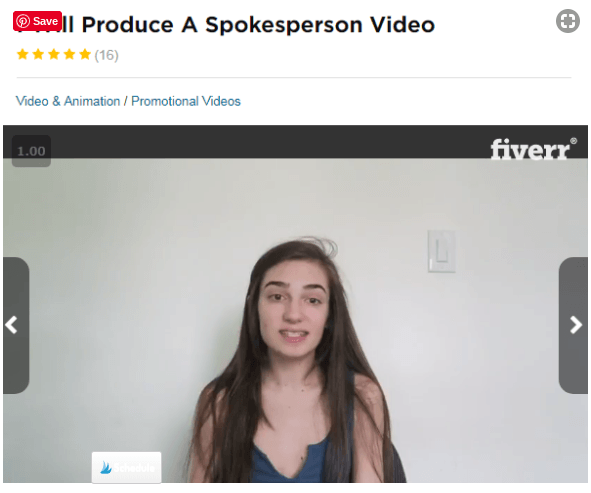Click the Pinterest logo circle icon
This screenshot has height=493, width=591.
23,21
